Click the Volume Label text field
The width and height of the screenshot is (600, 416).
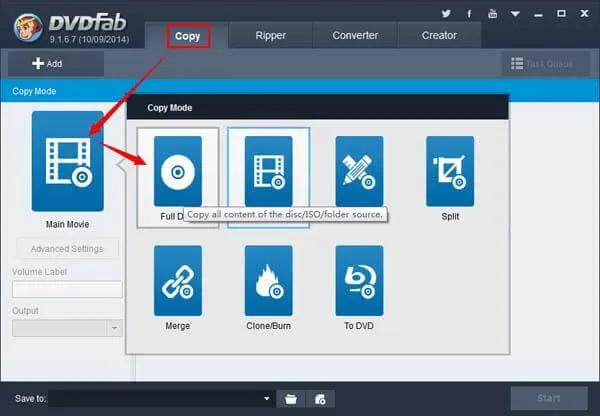[67, 289]
